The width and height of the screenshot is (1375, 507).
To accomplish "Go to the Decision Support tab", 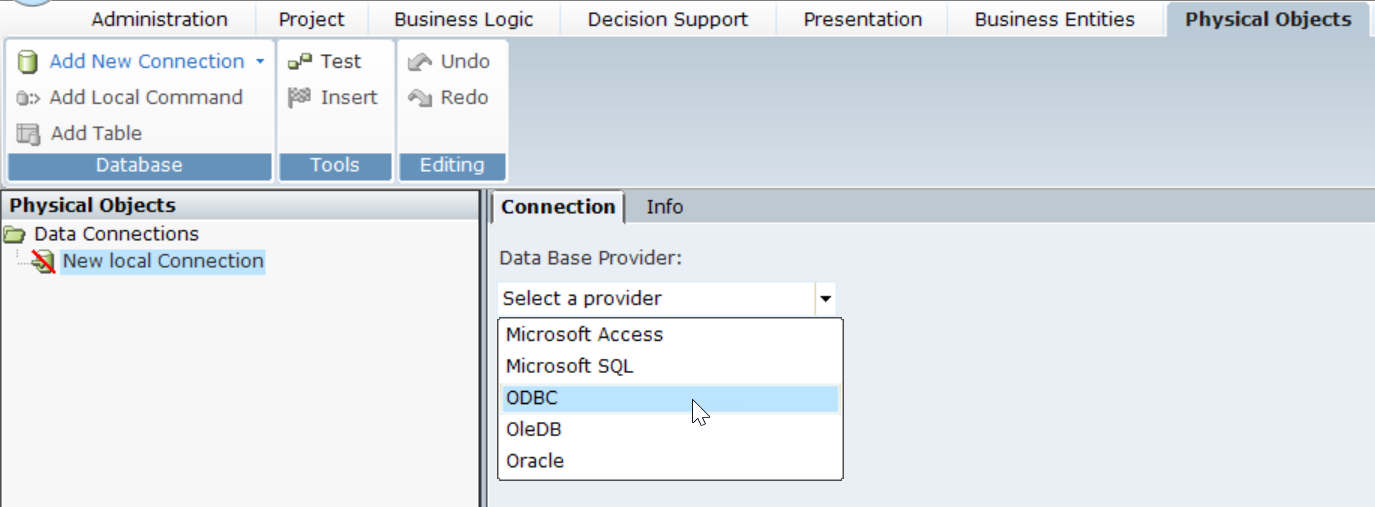I will click(667, 20).
